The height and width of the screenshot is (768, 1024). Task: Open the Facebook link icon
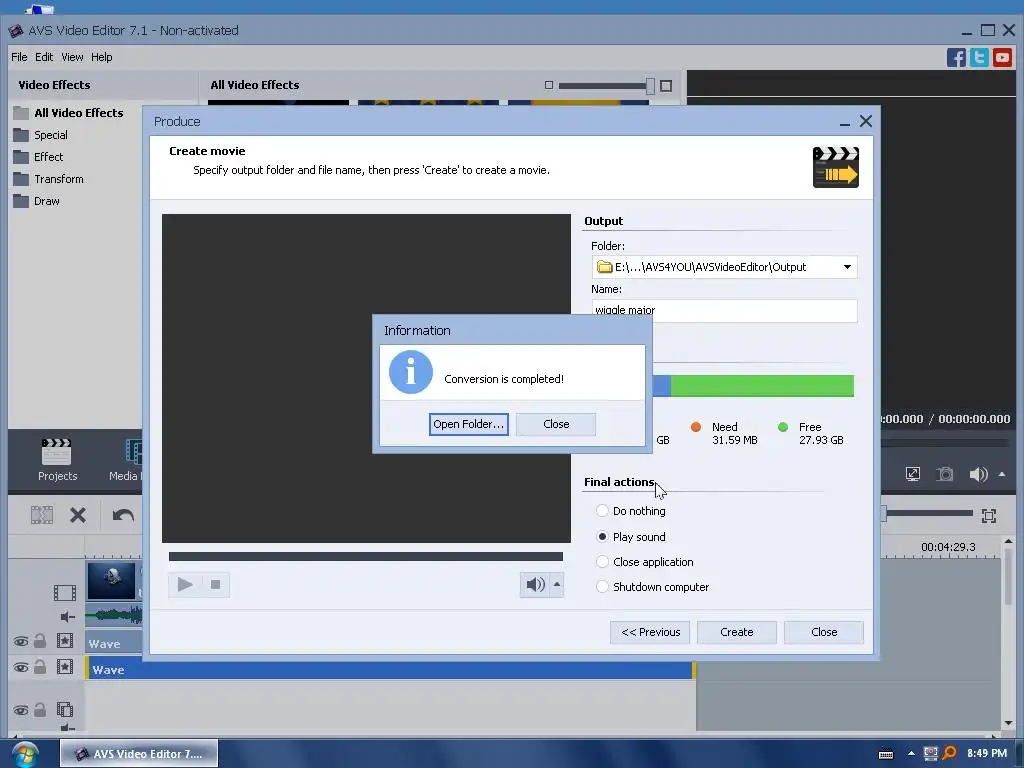coord(956,57)
